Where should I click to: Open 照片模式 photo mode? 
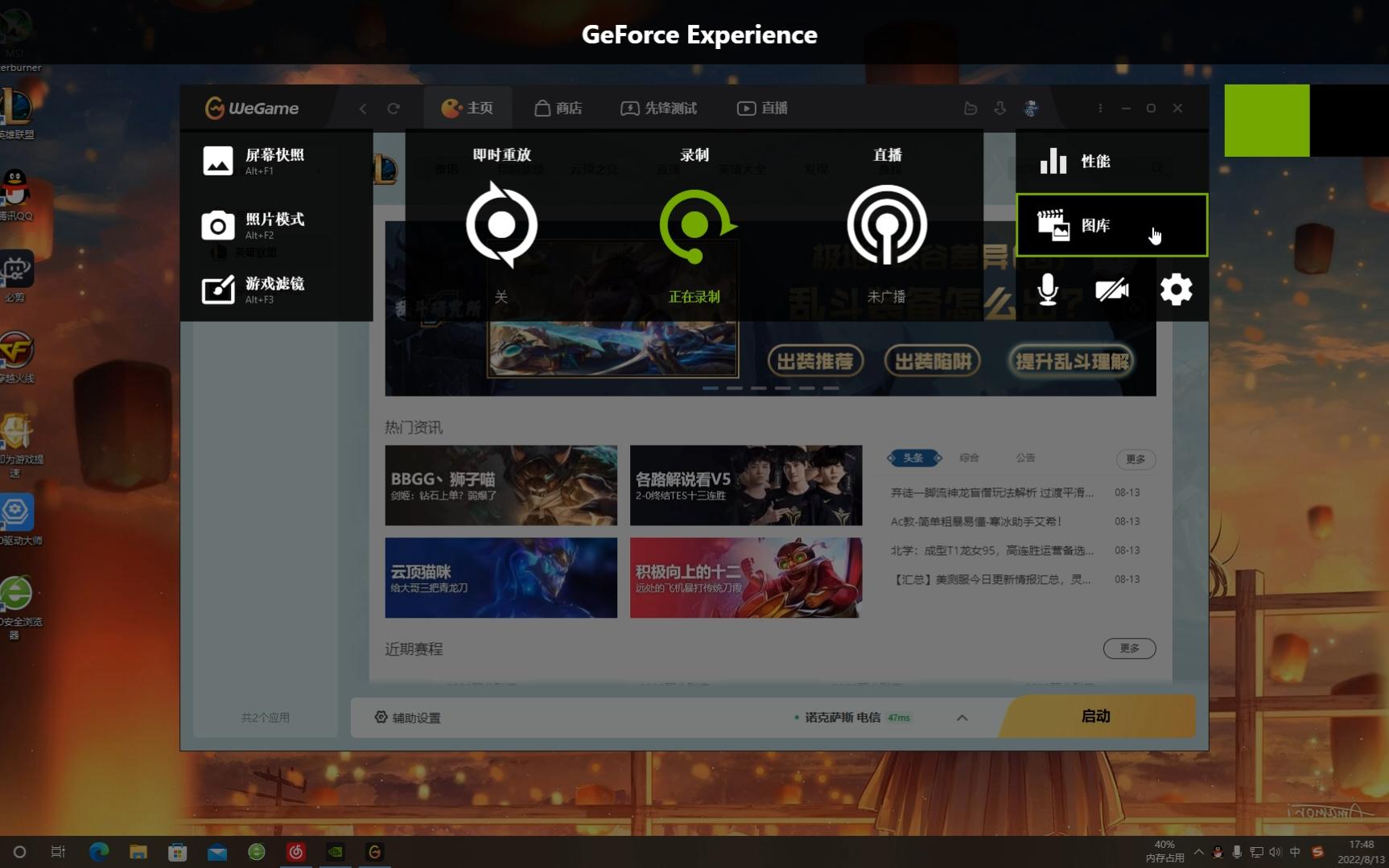point(253,225)
